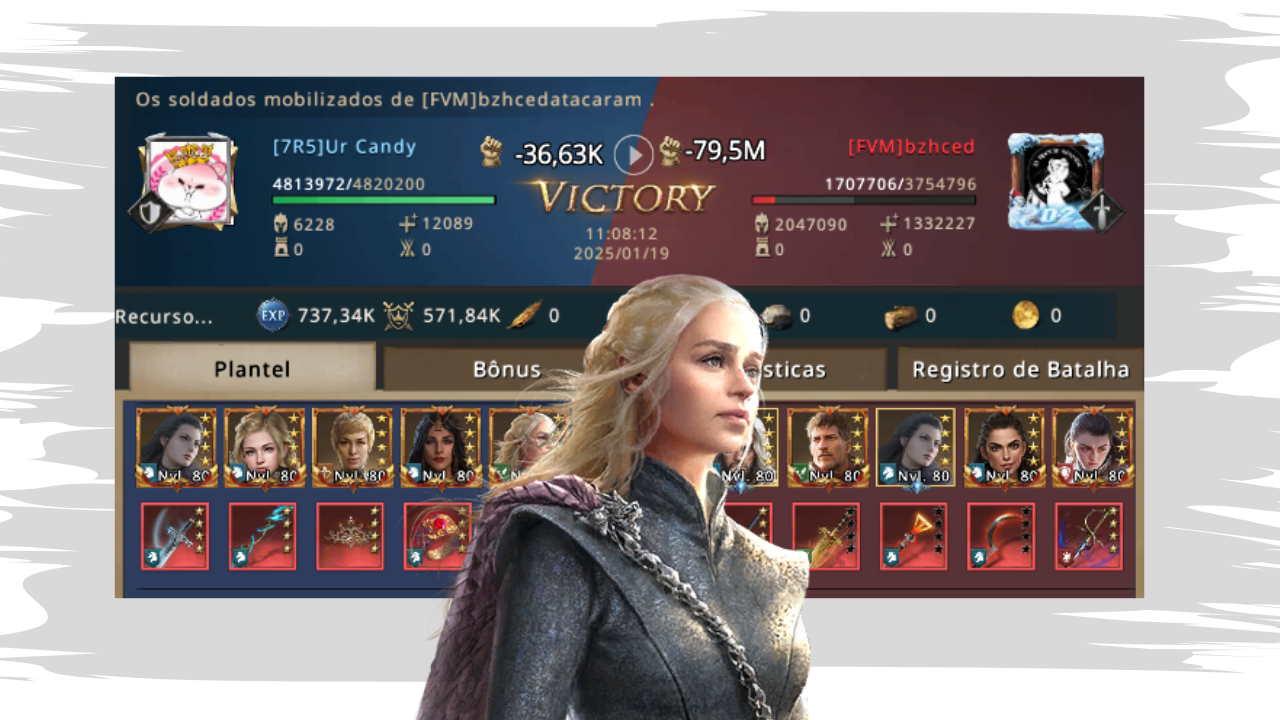This screenshot has width=1280, height=720.
Task: Click the wood log resource icon
Action: click(901, 316)
